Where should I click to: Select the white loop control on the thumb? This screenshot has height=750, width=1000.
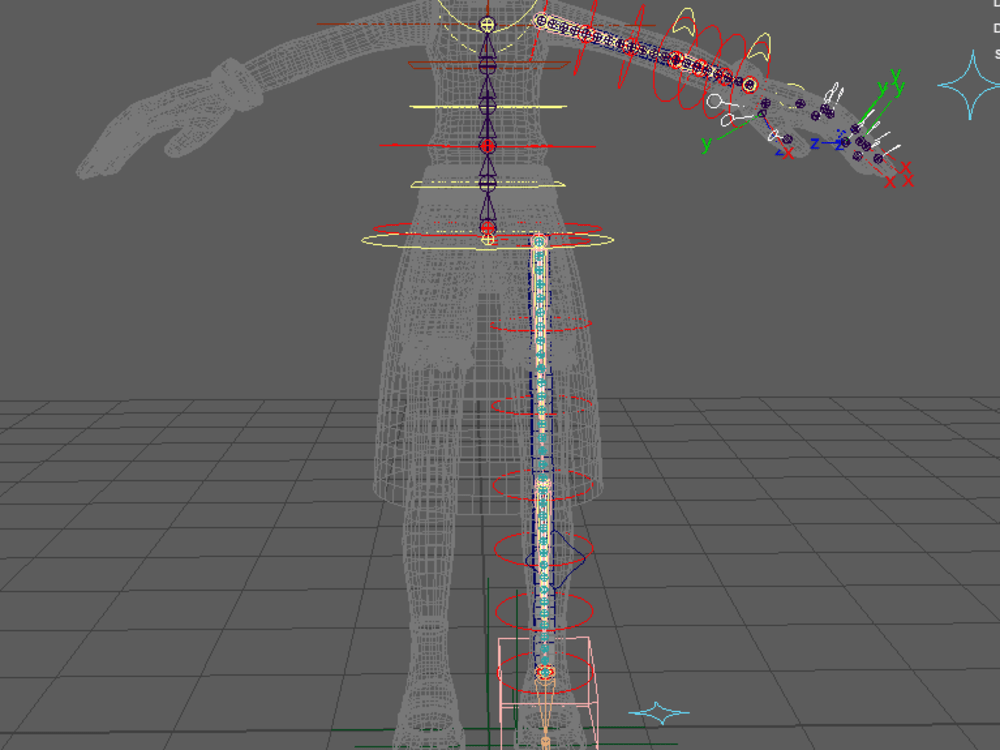774,135
